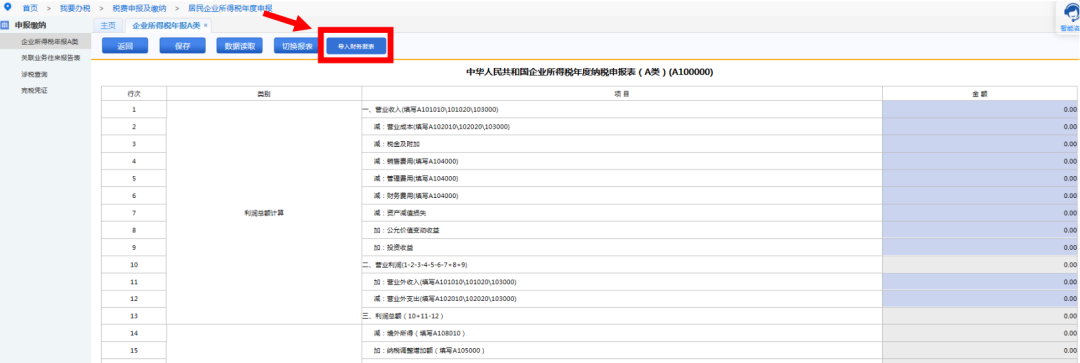This screenshot has height=363, width=1080.
Task: Click item text 三、利润总额(10+11-12)
Action: 405,316
